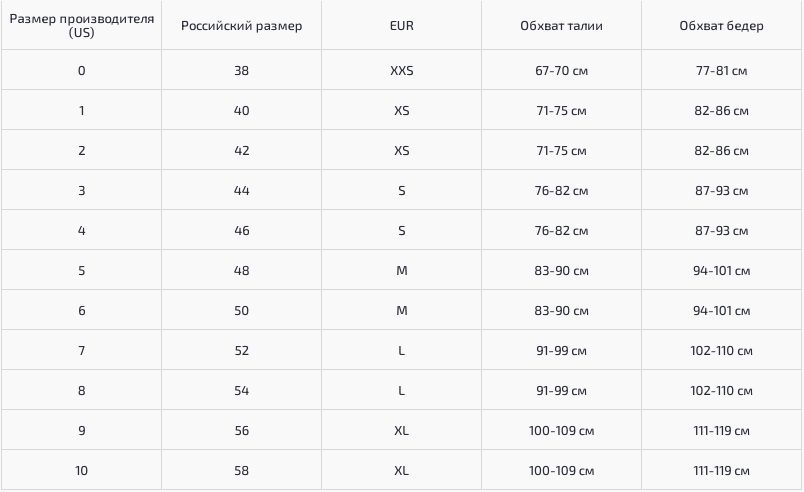Click US size 7 cell
804x492 pixels.
[82, 350]
